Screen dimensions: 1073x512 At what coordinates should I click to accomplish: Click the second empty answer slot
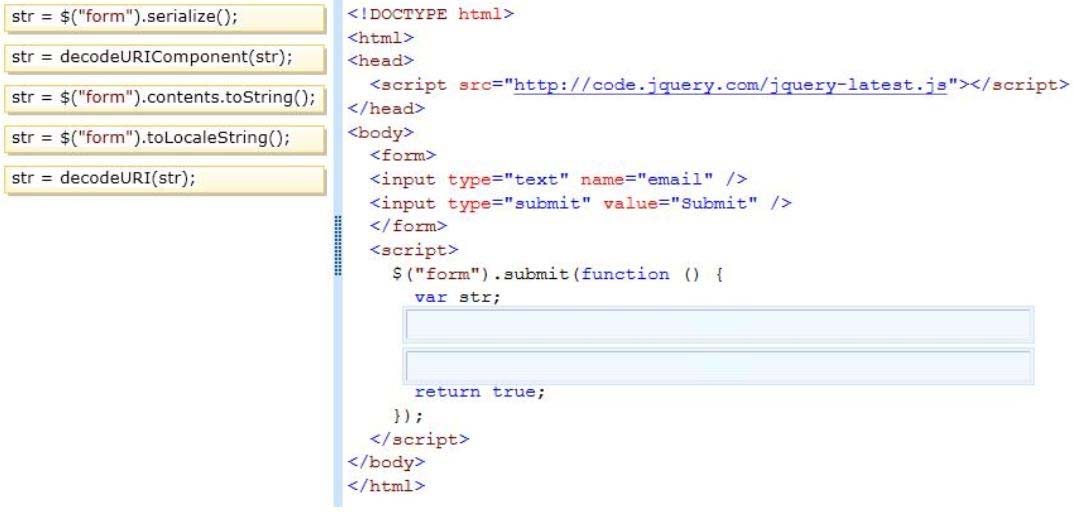coord(718,366)
